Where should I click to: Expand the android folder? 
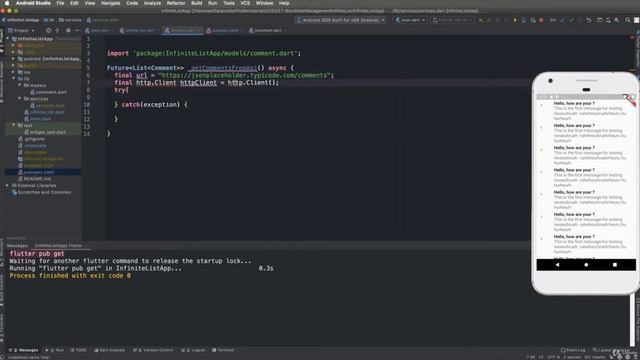click(x=13, y=59)
